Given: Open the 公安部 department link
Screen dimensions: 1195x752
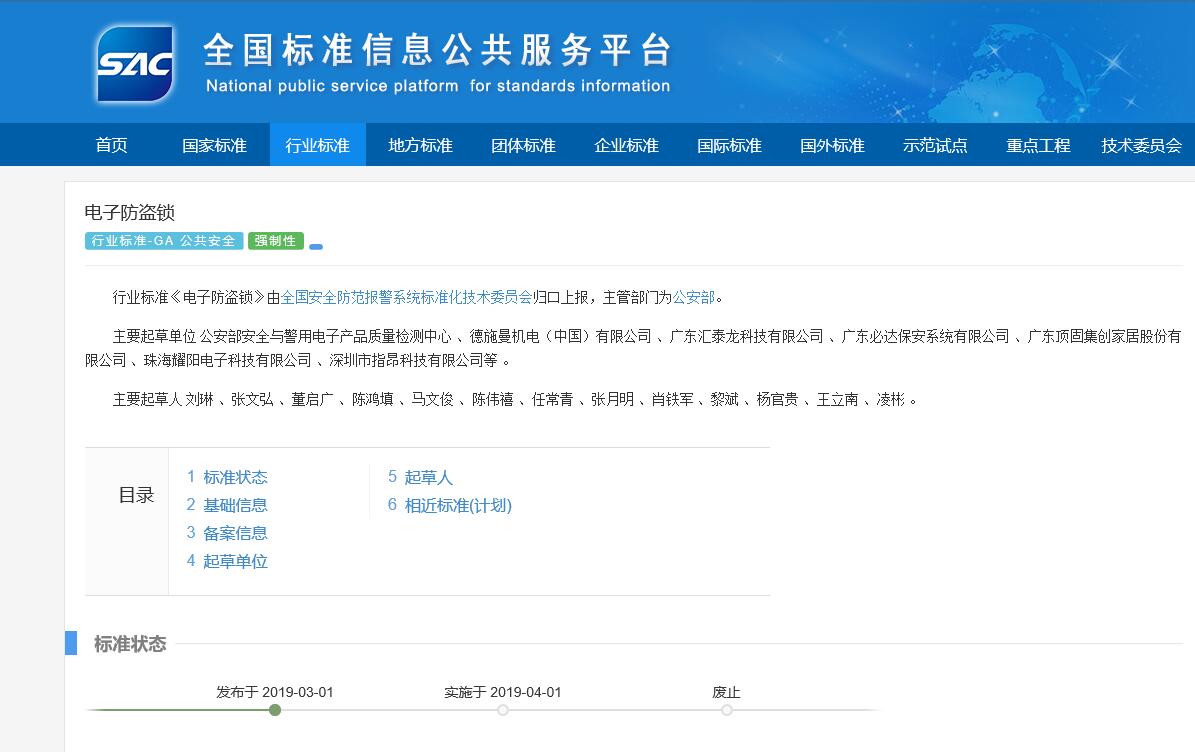Looking at the screenshot, I should click(x=693, y=297).
